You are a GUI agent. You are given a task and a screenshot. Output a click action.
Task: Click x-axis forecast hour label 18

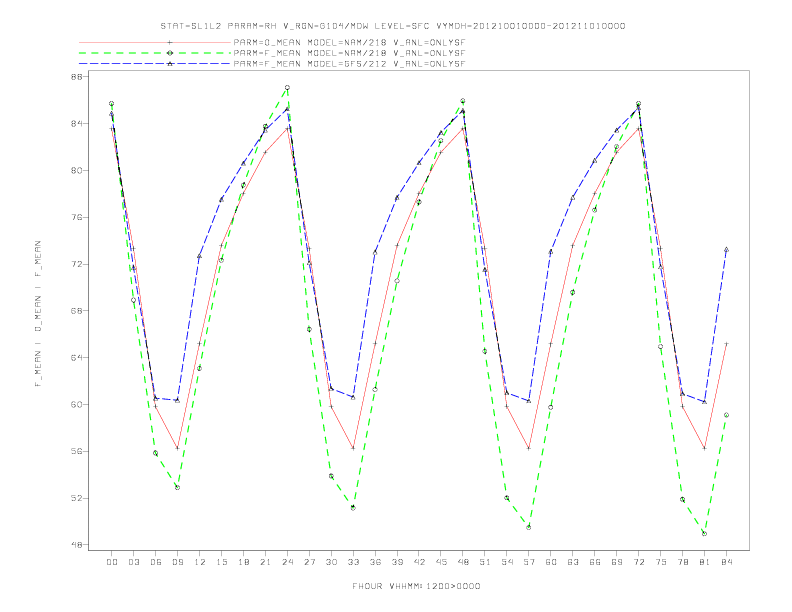[243, 562]
